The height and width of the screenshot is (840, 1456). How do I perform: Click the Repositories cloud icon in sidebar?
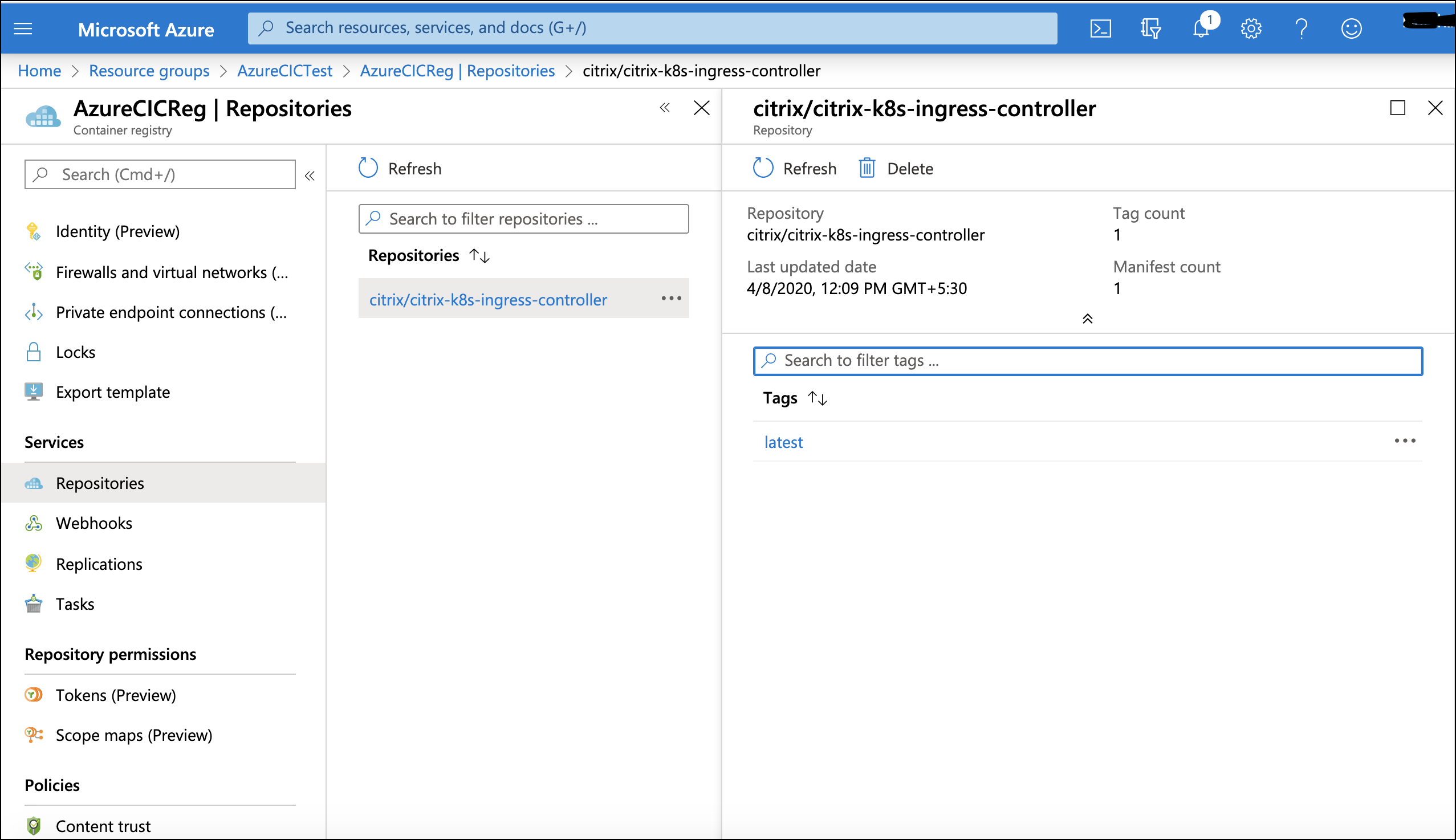[34, 483]
